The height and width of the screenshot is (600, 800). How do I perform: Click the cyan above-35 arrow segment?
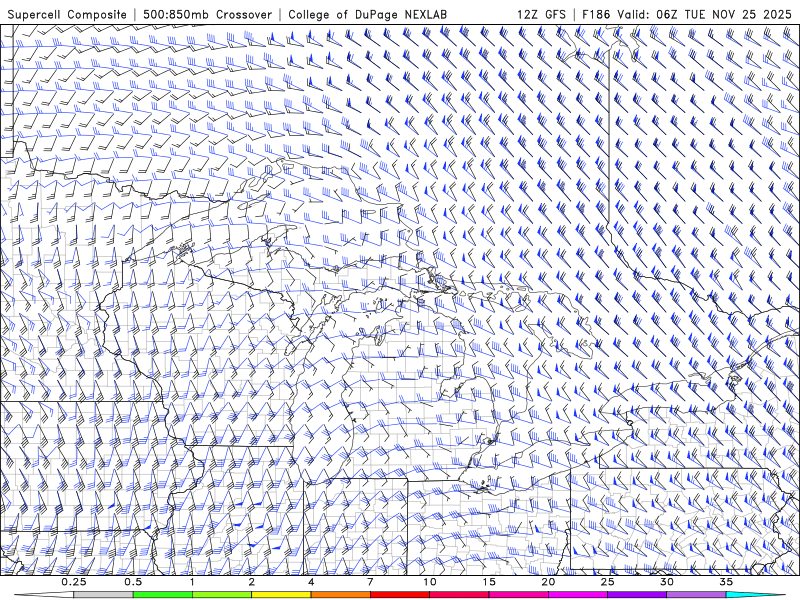756,595
